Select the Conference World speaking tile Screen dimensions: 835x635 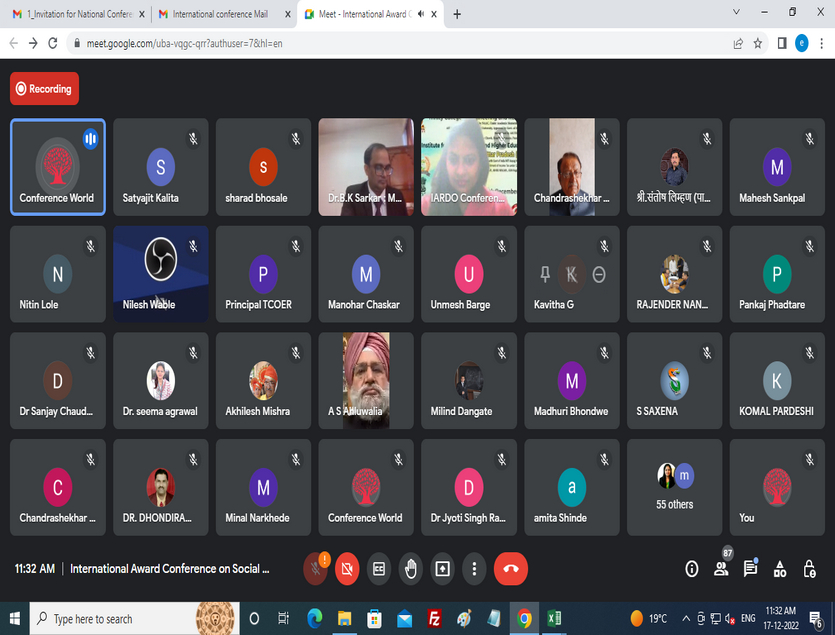click(x=58, y=167)
